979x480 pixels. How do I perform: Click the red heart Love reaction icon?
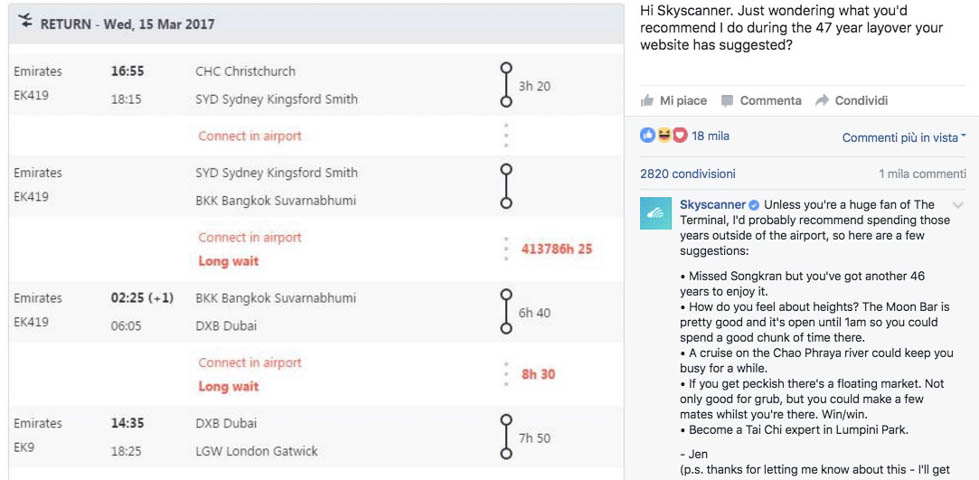point(680,135)
